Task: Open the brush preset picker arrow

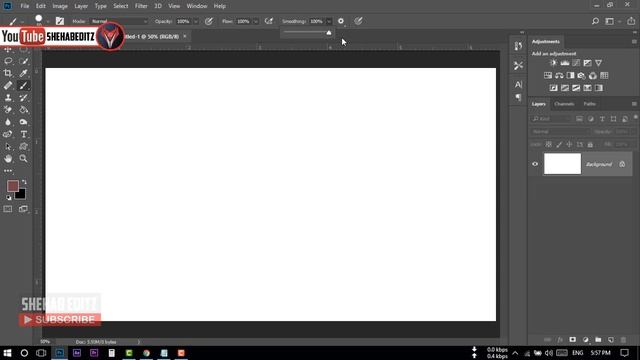Action: tap(48, 21)
